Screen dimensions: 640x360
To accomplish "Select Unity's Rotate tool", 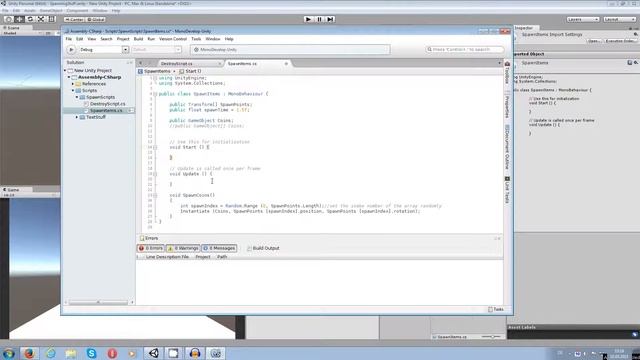I will click(30, 19).
